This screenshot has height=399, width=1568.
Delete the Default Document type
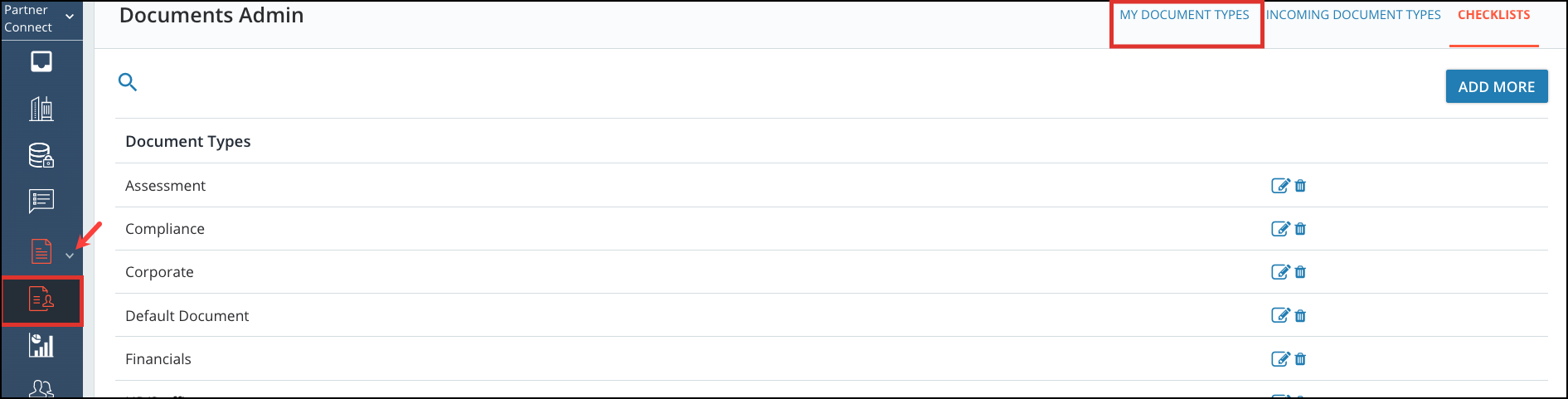(x=1300, y=315)
